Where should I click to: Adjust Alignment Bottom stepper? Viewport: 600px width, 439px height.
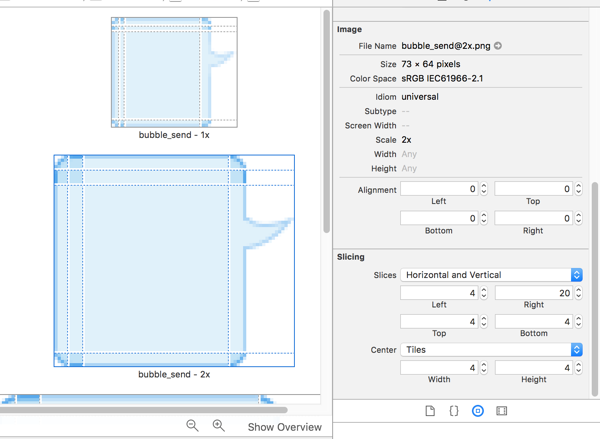484,218
